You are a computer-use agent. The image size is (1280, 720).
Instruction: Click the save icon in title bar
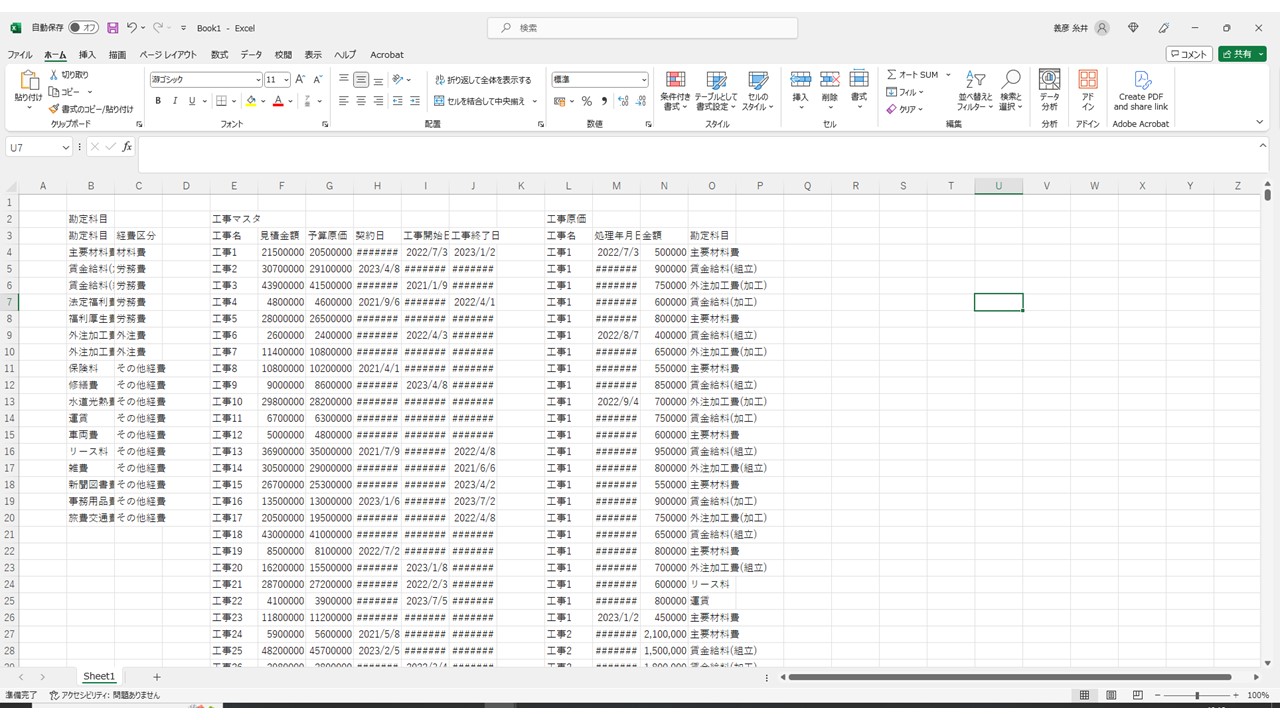pos(112,28)
